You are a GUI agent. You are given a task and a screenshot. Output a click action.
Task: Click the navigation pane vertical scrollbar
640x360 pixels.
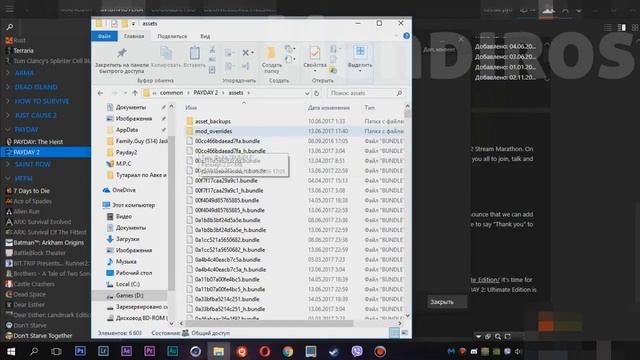[x=171, y=212]
